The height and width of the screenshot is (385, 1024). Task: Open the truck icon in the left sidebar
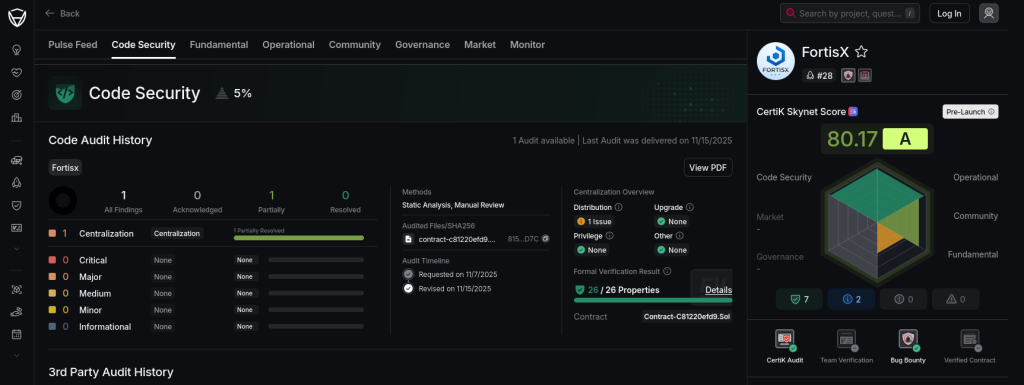tap(17, 161)
